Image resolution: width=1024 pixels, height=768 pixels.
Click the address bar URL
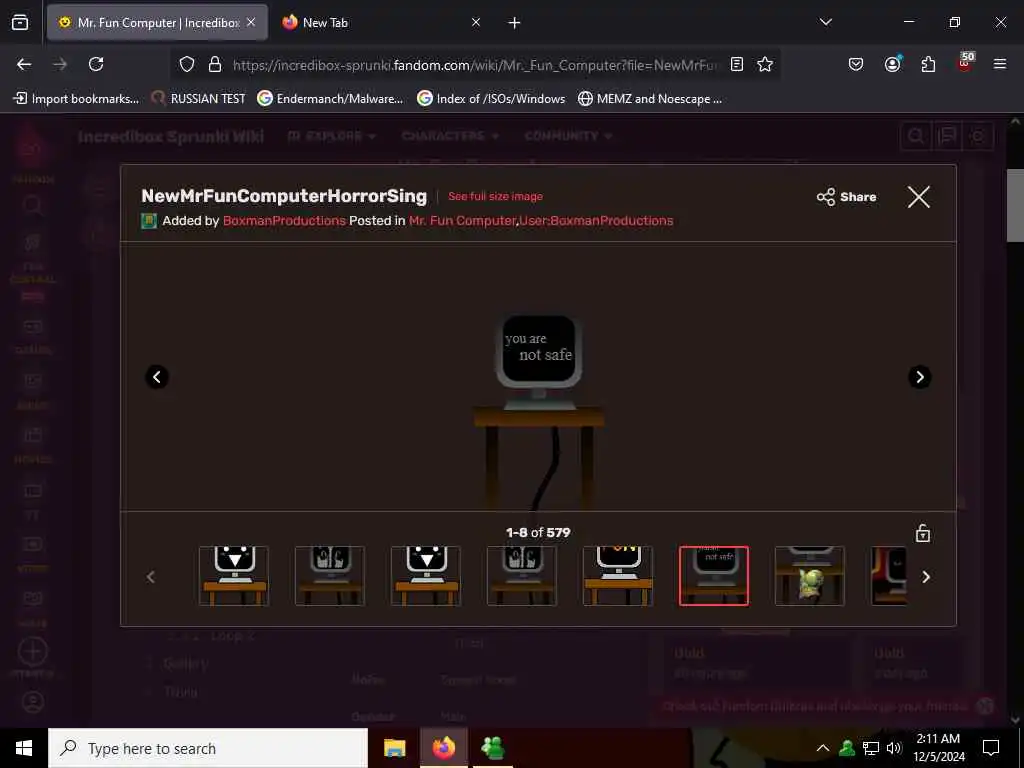(474, 65)
